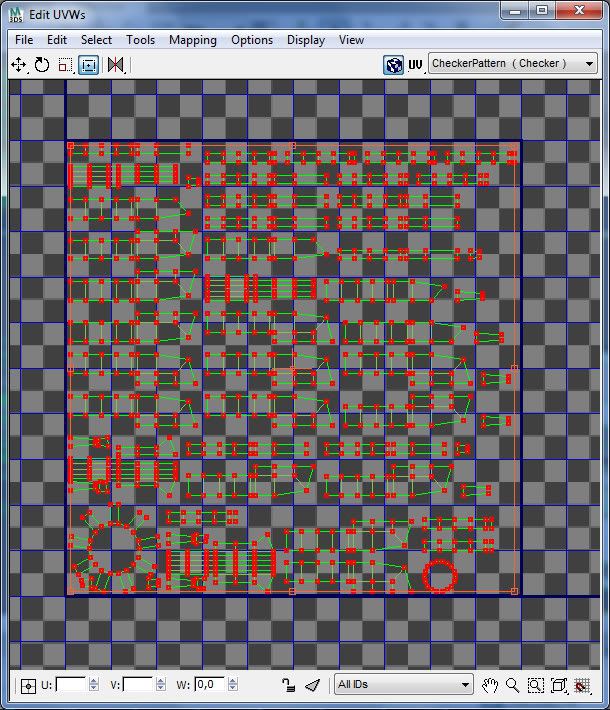
Task: Open the CheckerPattern texture dropdown
Action: coord(513,63)
